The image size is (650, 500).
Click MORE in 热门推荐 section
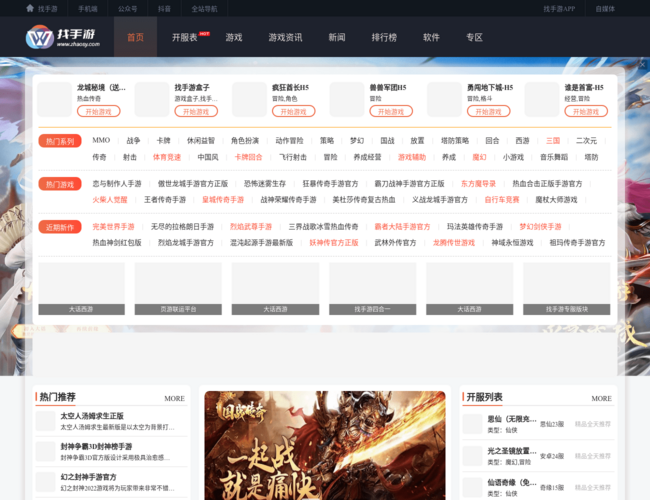175,398
